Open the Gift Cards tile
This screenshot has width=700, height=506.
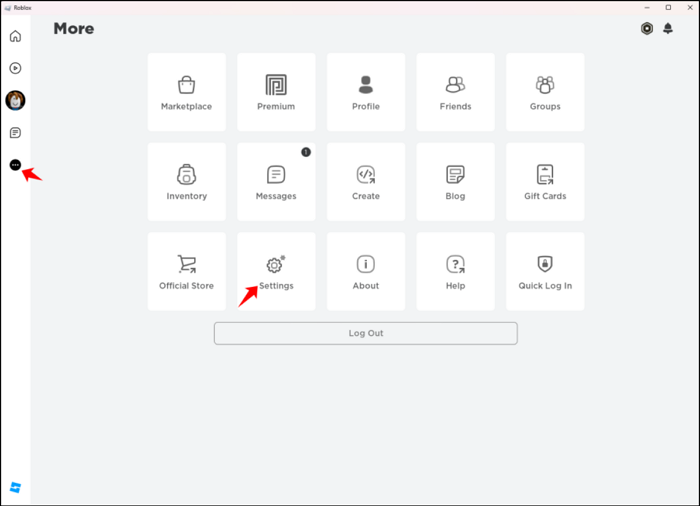pyautogui.click(x=545, y=182)
